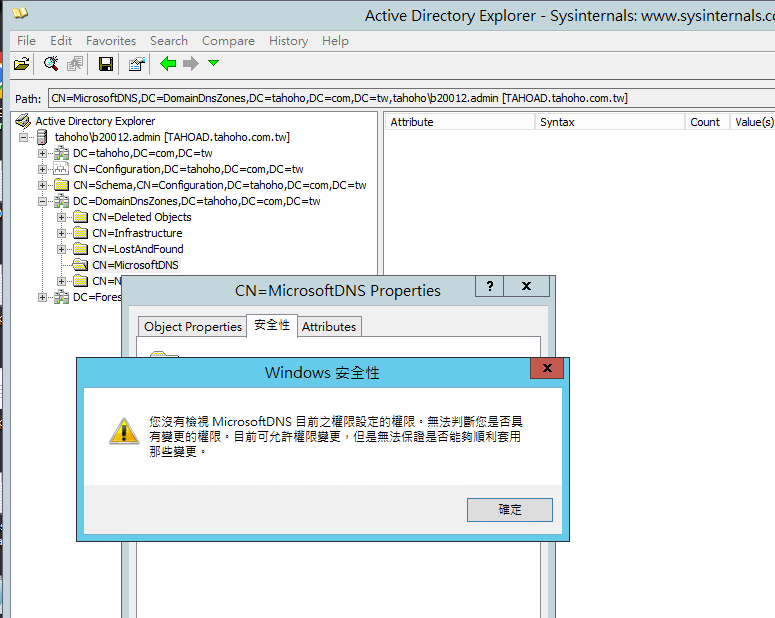Click the gray Forward arrow
Viewport: 775px width, 618px height.
coord(190,64)
